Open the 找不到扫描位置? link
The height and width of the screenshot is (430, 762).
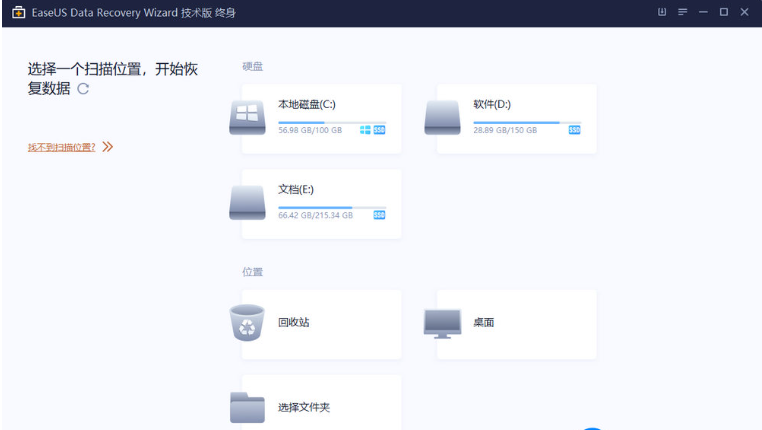point(62,147)
